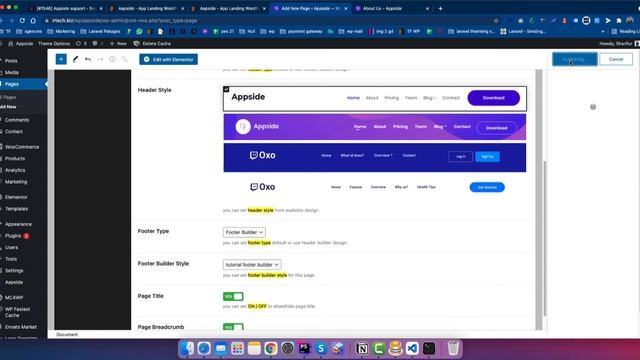
Task: Open Appearance in the admin sidebar
Action: point(18,224)
